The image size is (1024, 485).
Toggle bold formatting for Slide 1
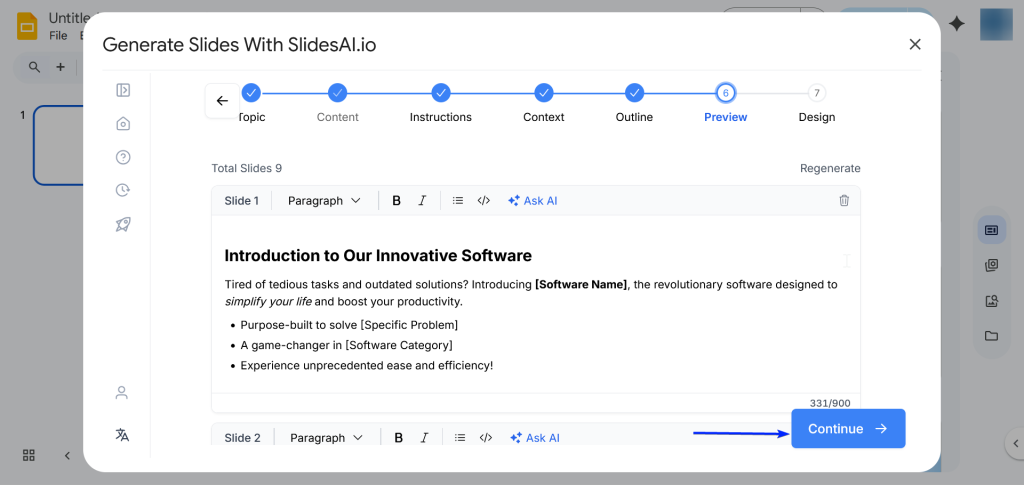(x=396, y=201)
